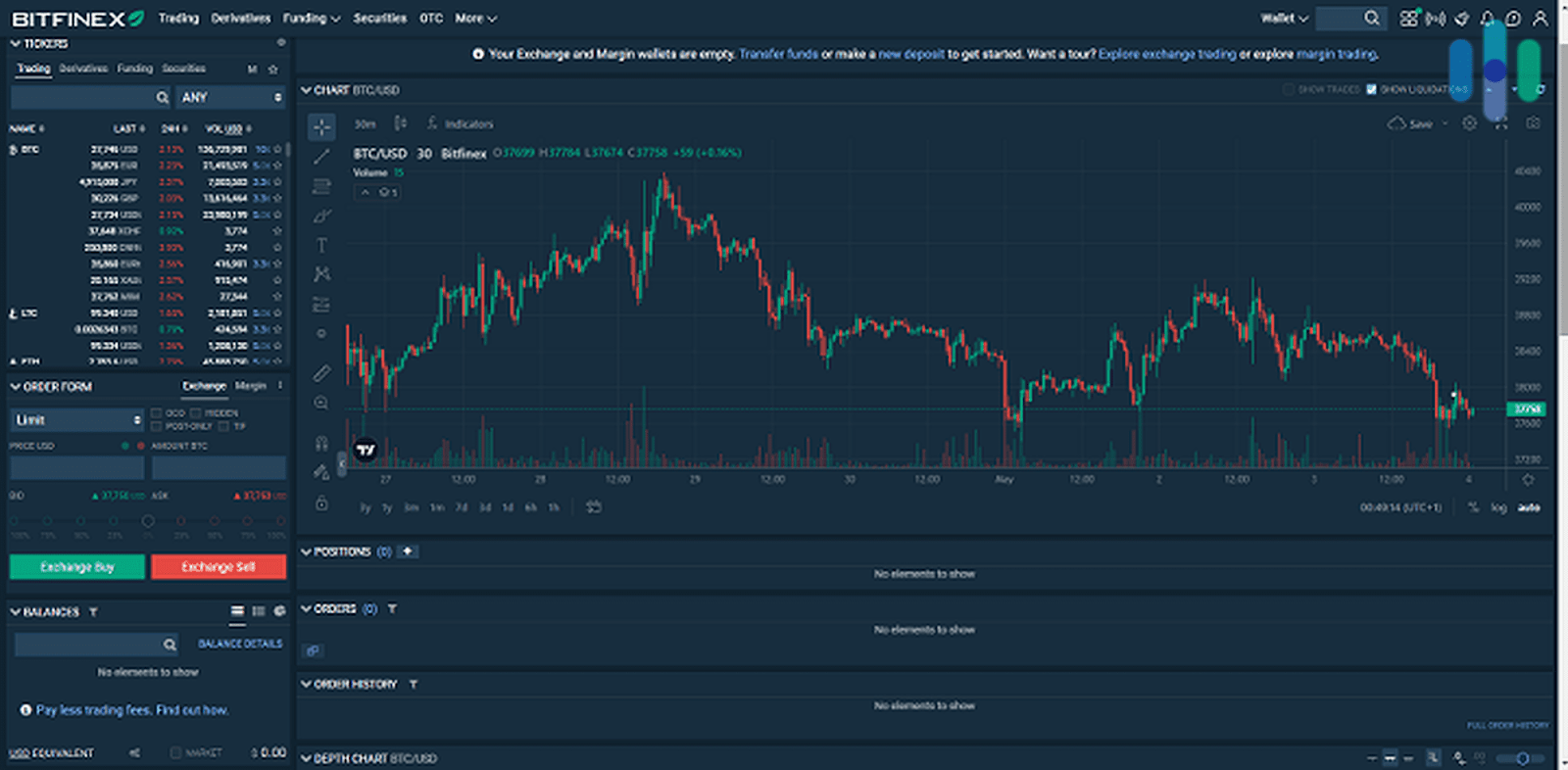Filter order history with funnel icon
1568x770 pixels.
414,684
